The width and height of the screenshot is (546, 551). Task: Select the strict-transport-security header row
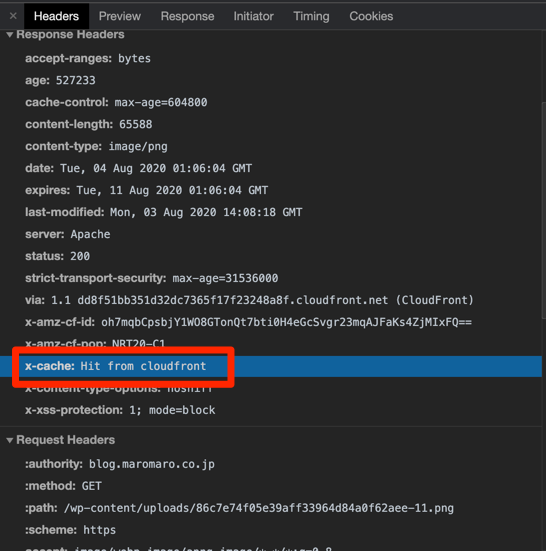[271, 278]
